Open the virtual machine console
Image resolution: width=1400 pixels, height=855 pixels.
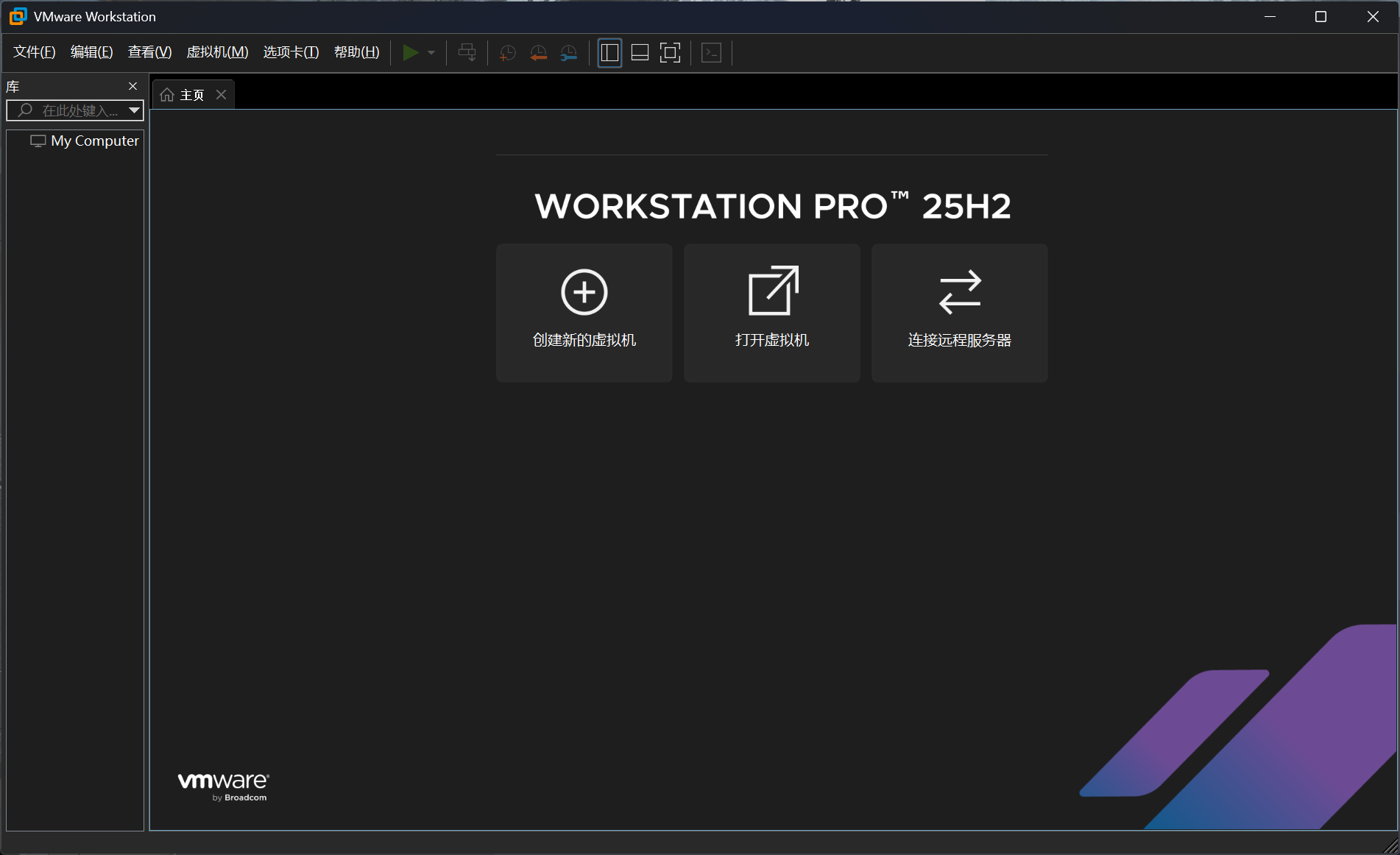click(711, 52)
